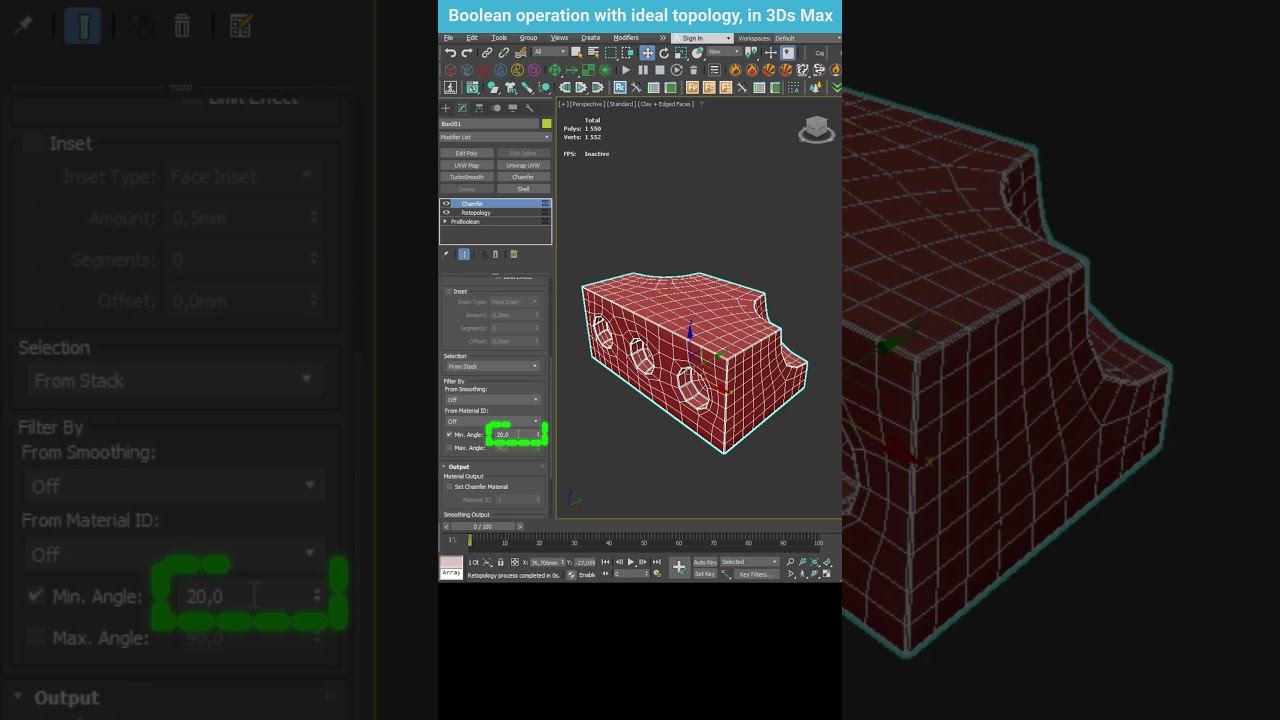Choose the Select Object tool
The image size is (1280, 720).
(x=577, y=53)
